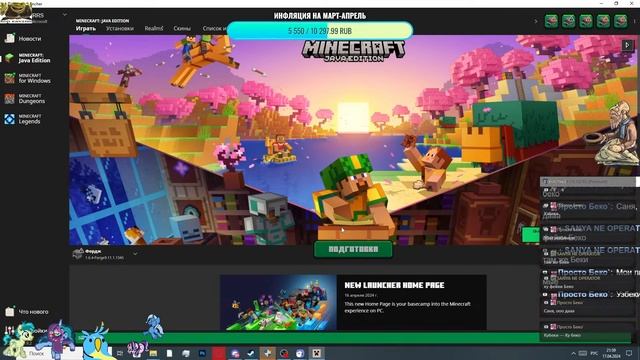Click the second green overlay icon

pos(569,21)
